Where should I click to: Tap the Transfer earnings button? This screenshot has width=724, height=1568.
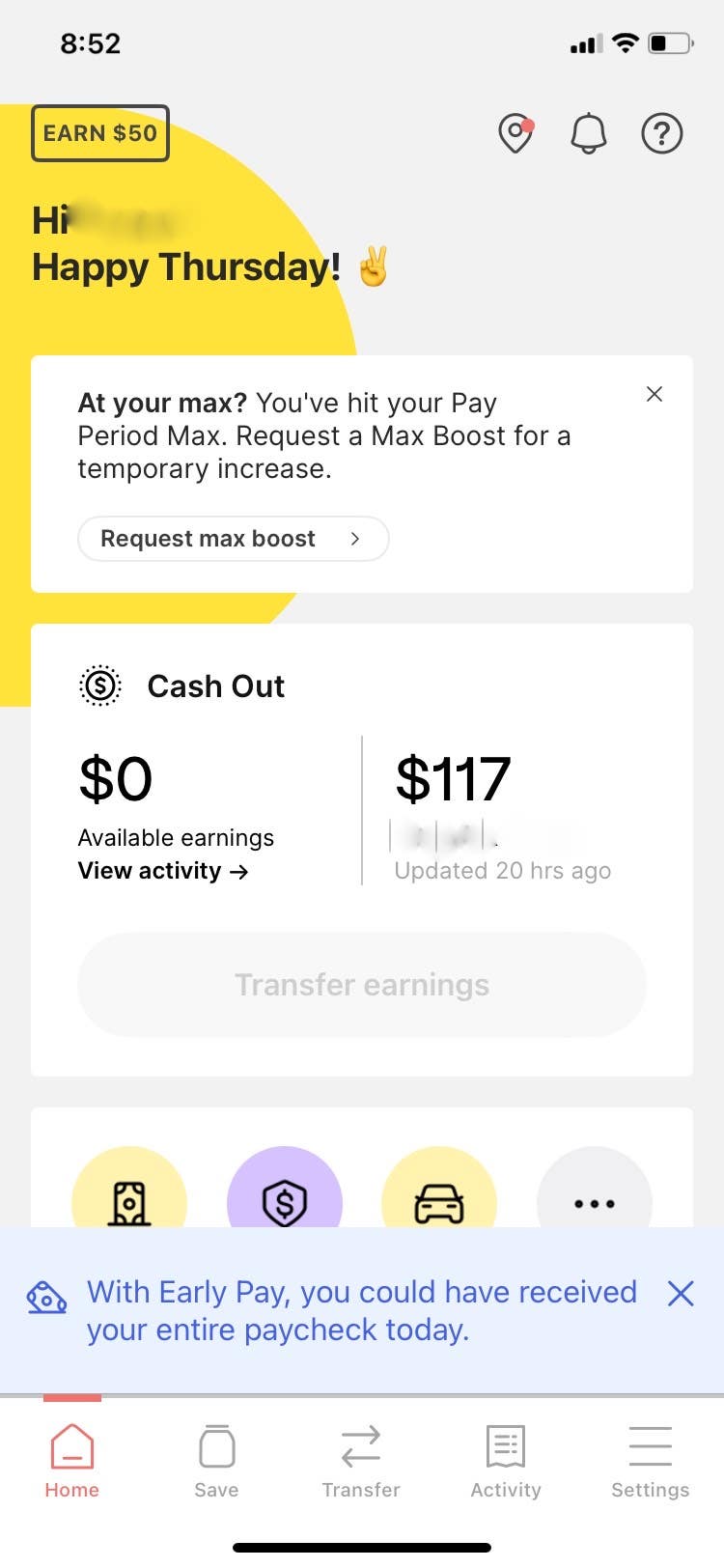click(x=362, y=985)
